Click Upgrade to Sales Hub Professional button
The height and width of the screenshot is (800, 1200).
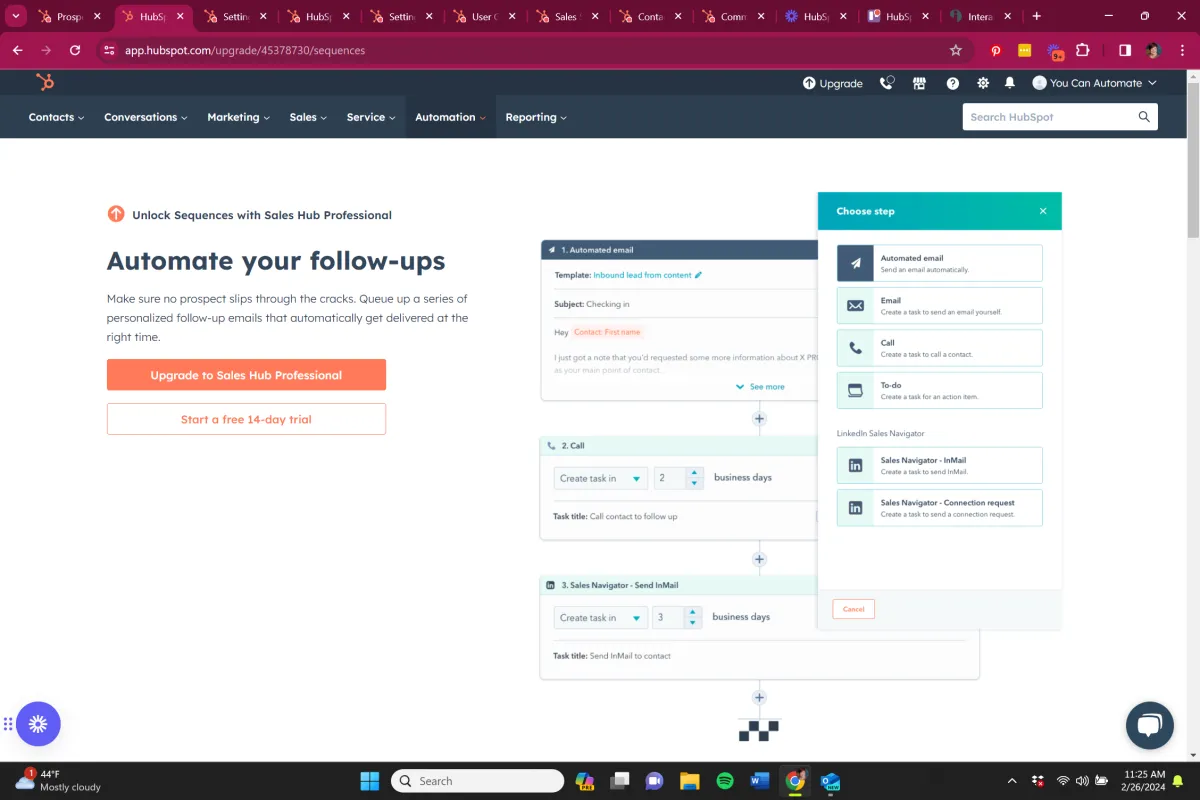coord(246,375)
